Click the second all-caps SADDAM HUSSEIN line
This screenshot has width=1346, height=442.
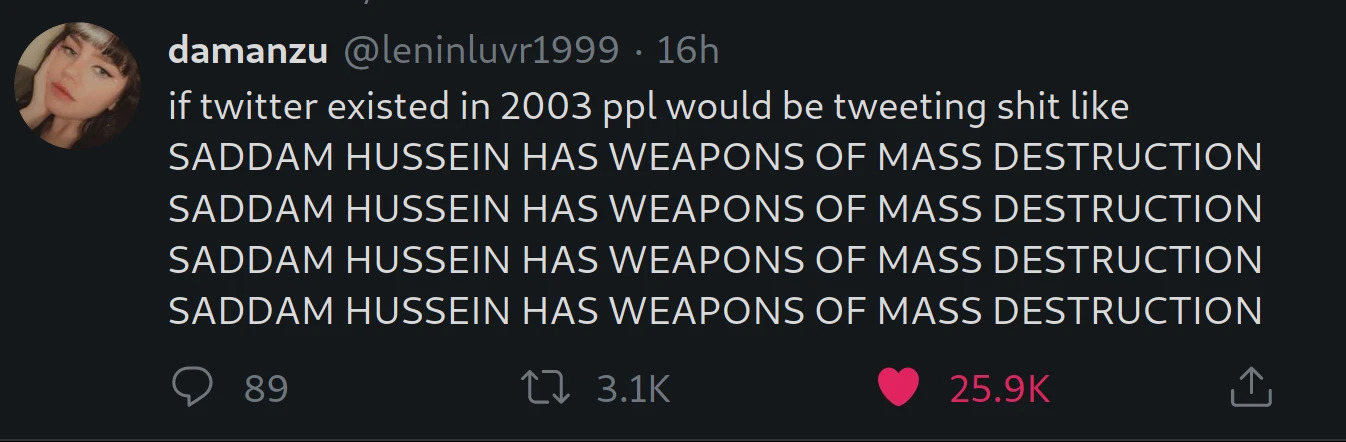[x=715, y=209]
